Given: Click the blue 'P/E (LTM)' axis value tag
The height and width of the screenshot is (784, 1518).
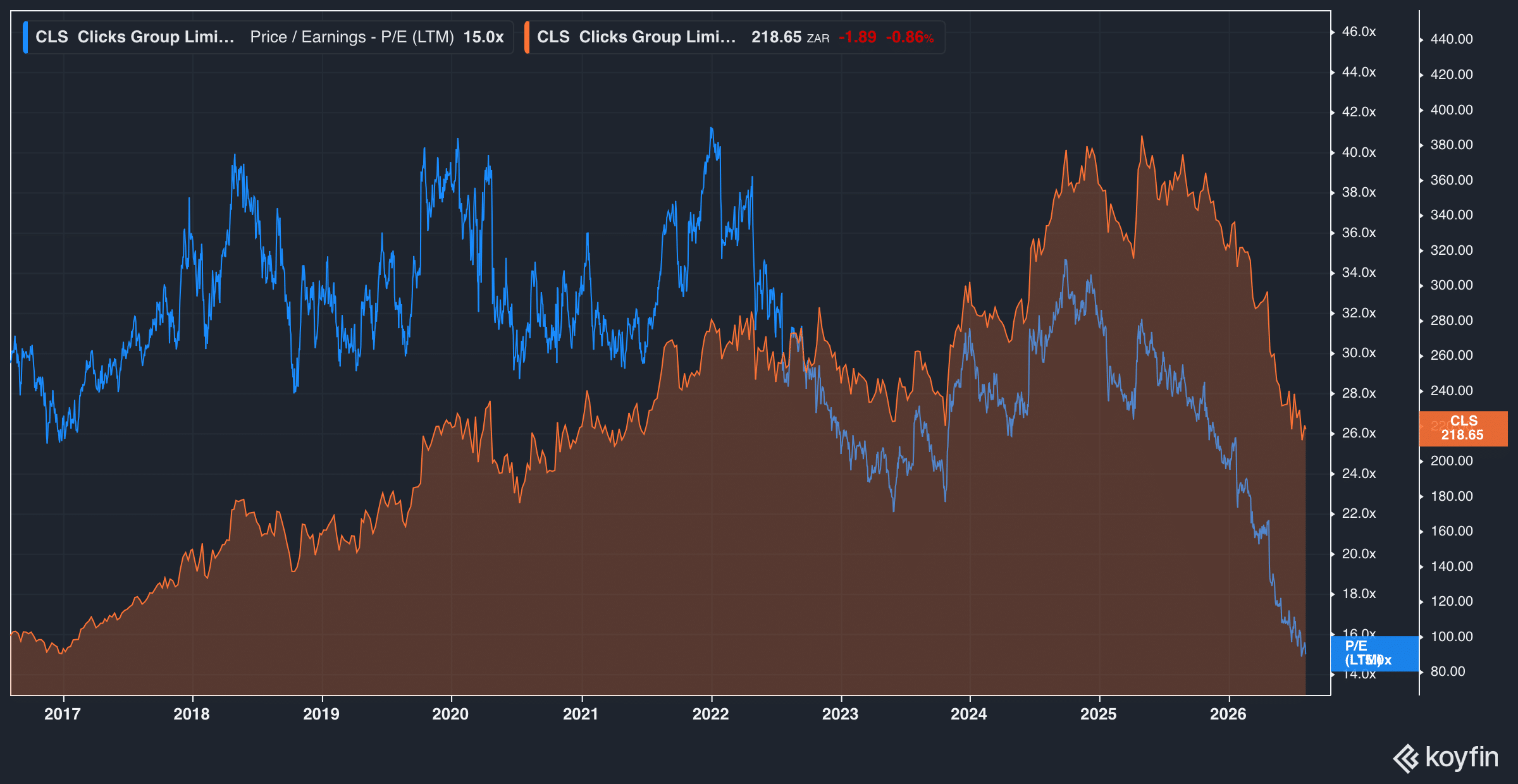Looking at the screenshot, I should 1374,654.
